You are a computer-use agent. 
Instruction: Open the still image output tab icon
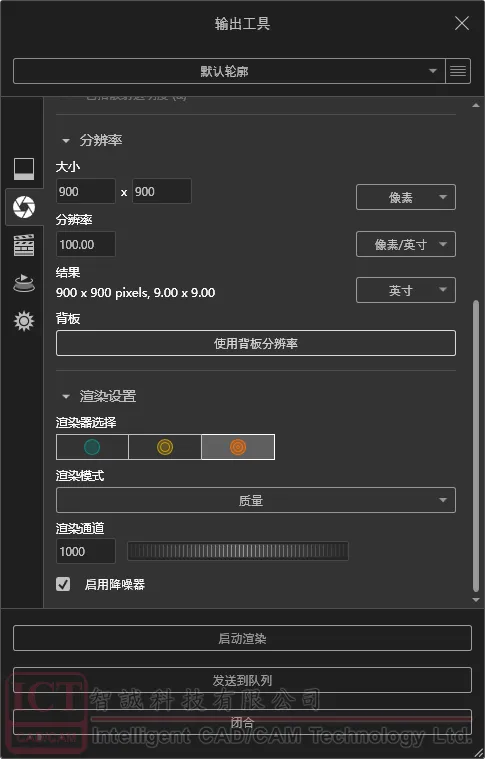23,169
